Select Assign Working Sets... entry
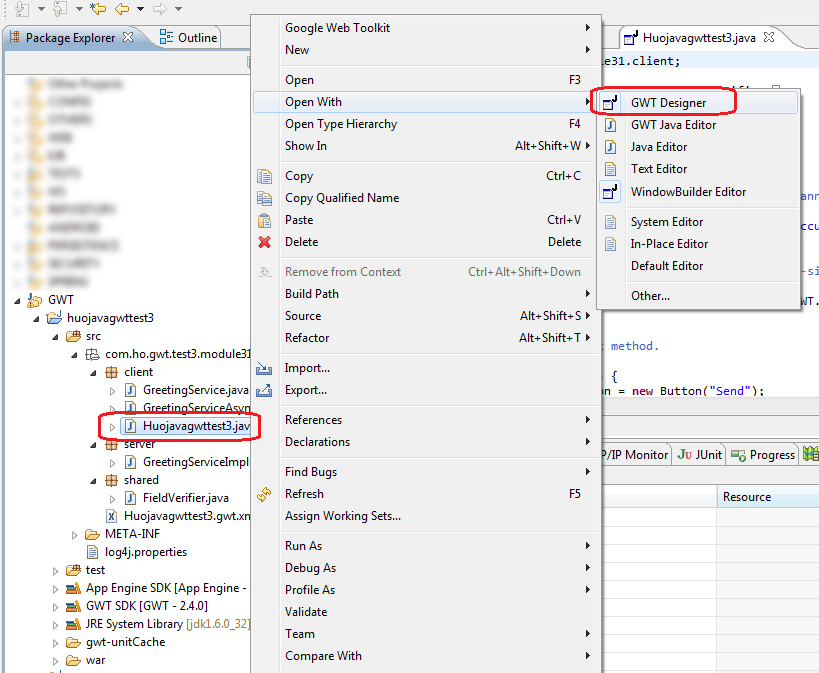The image size is (819, 673). (344, 516)
